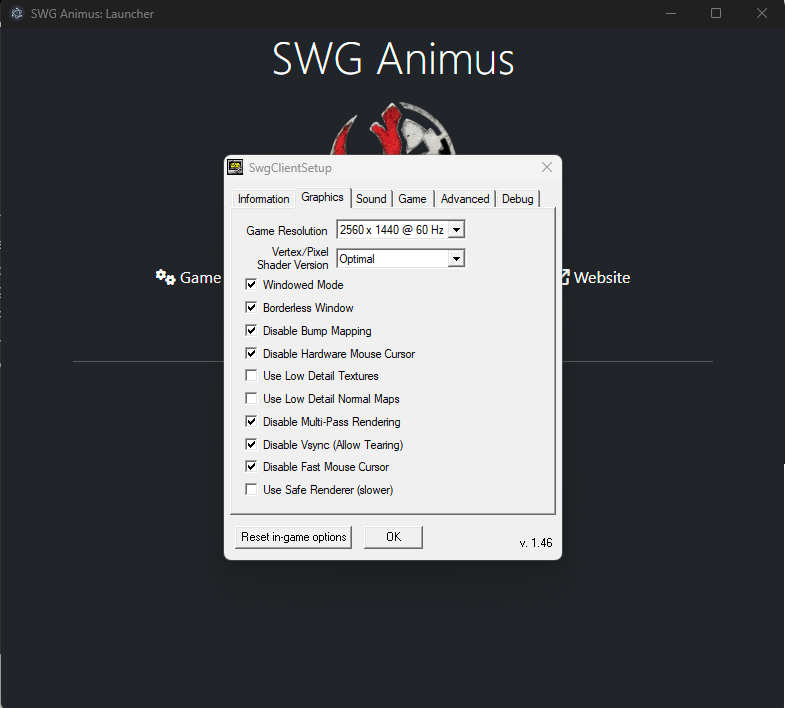This screenshot has height=708, width=785.
Task: Uncheck Disable Multi-Pass Rendering
Action: 251,422
